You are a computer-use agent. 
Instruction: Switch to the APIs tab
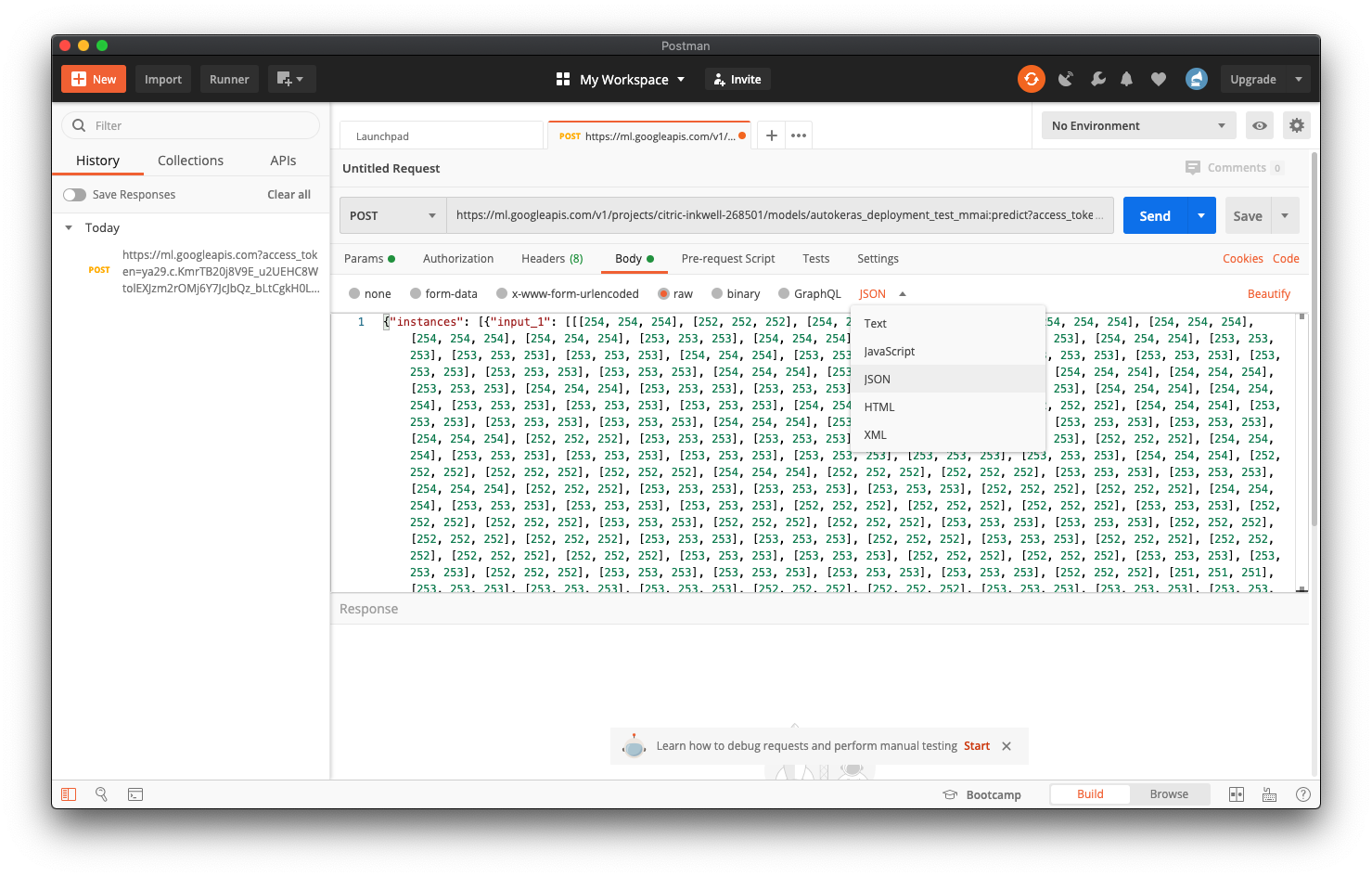tap(283, 161)
